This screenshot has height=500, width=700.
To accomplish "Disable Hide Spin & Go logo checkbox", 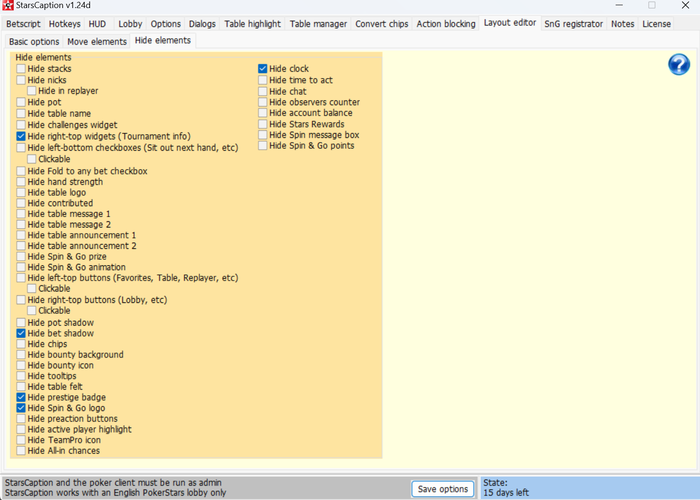I will point(21,408).
